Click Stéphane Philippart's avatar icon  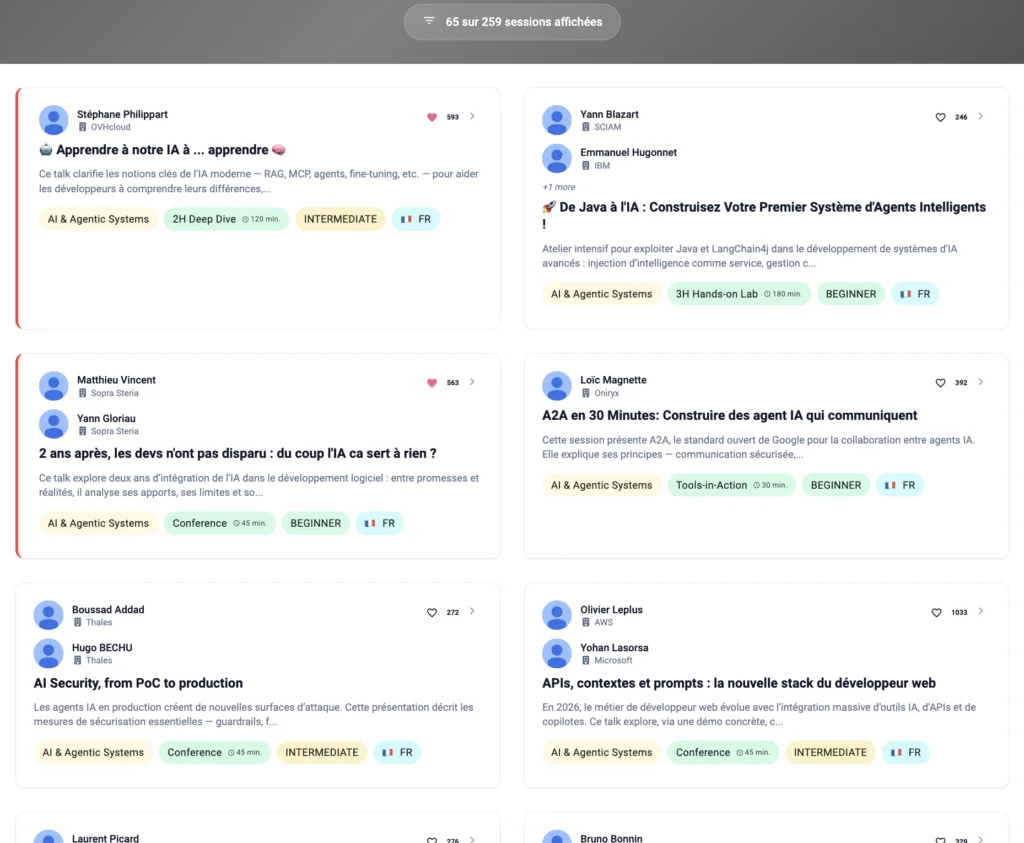tap(54, 120)
